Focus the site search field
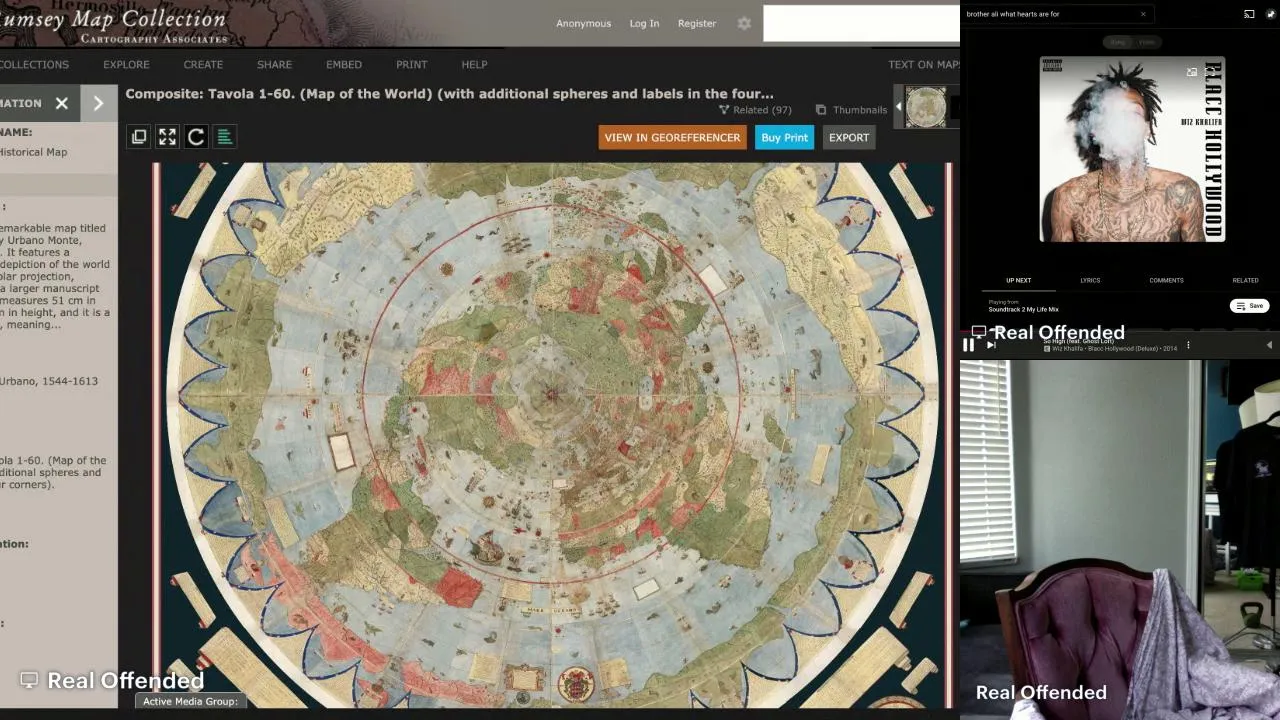This screenshot has height=720, width=1280. click(861, 24)
